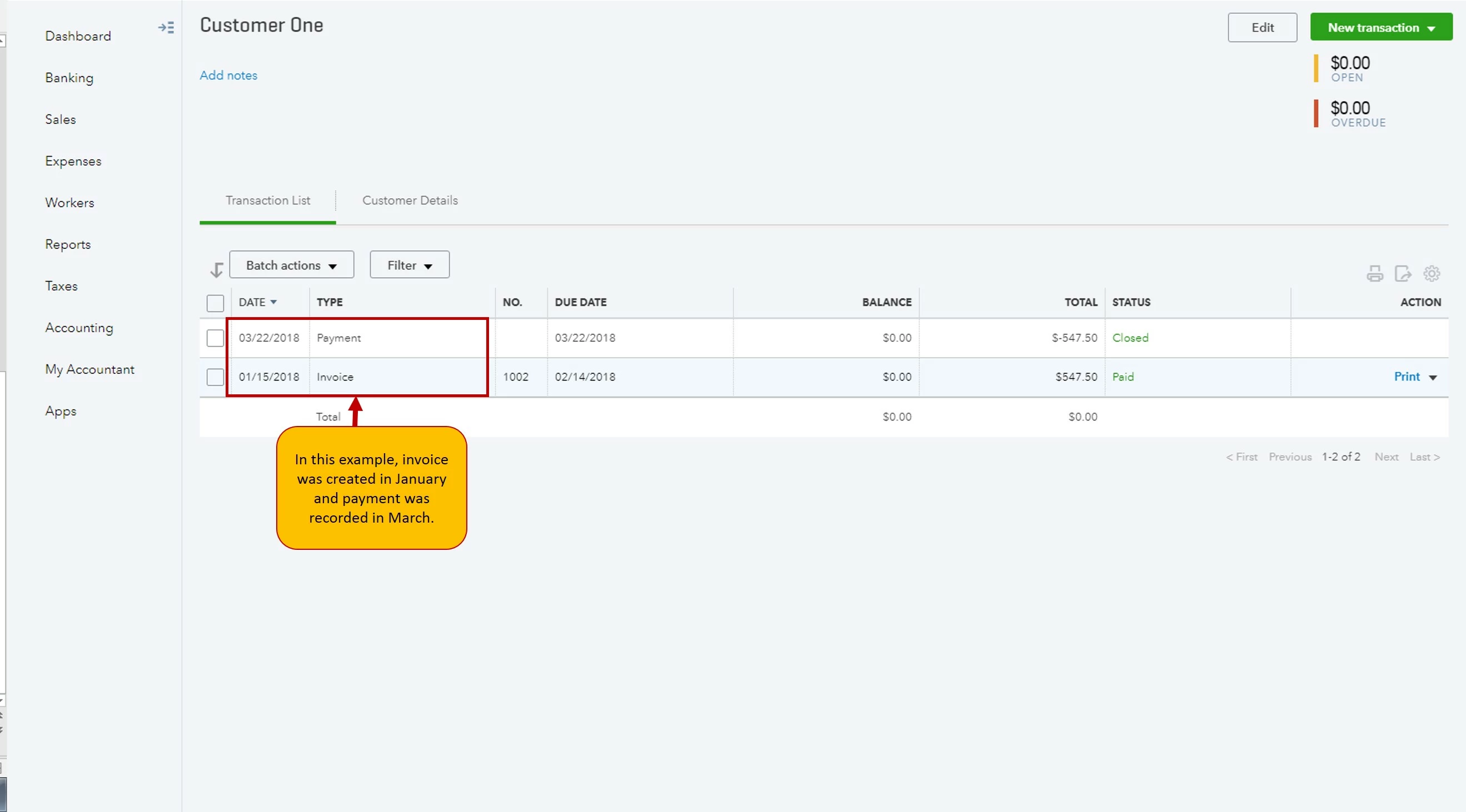Viewport: 1466px width, 812px height.
Task: Open the Sales section
Action: pos(61,119)
